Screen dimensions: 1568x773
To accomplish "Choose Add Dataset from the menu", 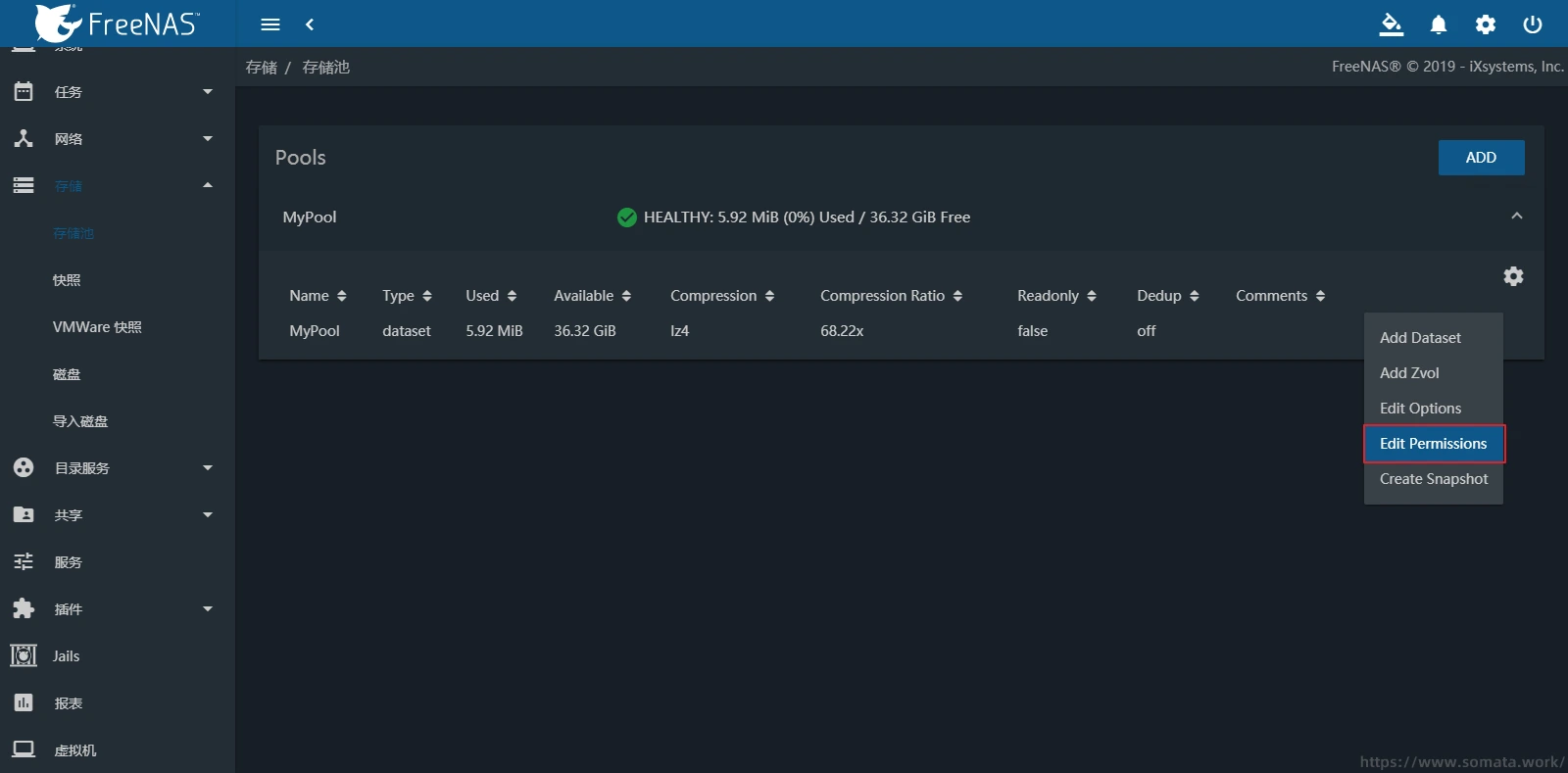I will (x=1420, y=338).
